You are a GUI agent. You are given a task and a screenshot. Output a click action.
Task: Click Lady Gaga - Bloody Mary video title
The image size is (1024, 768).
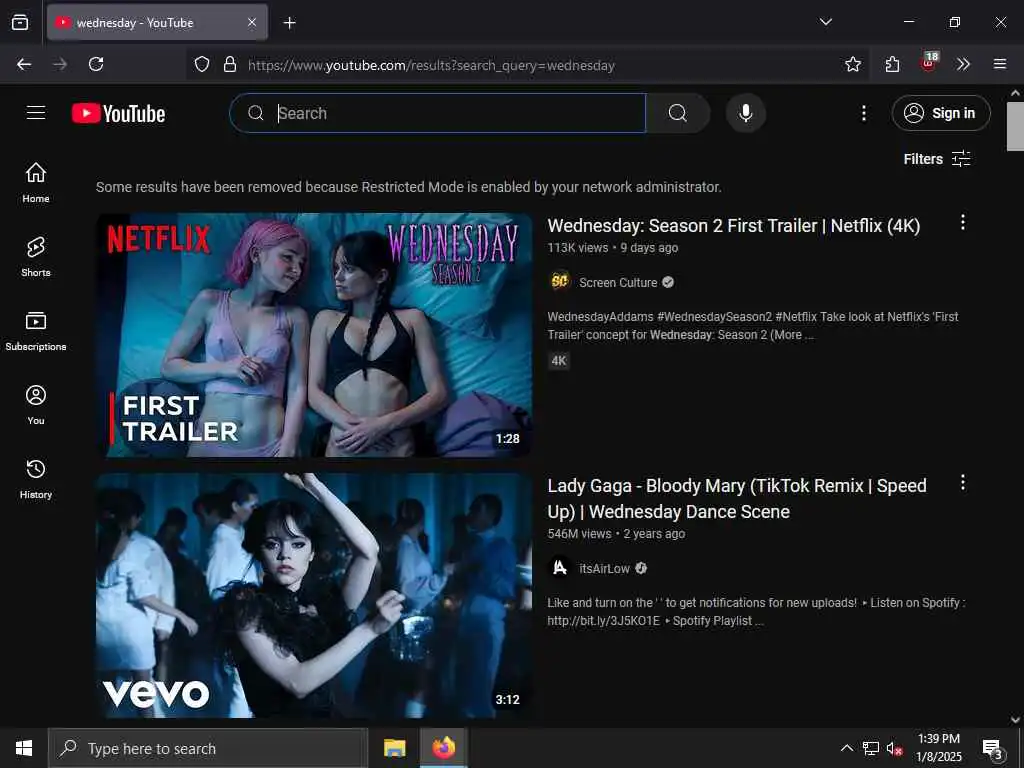click(737, 499)
